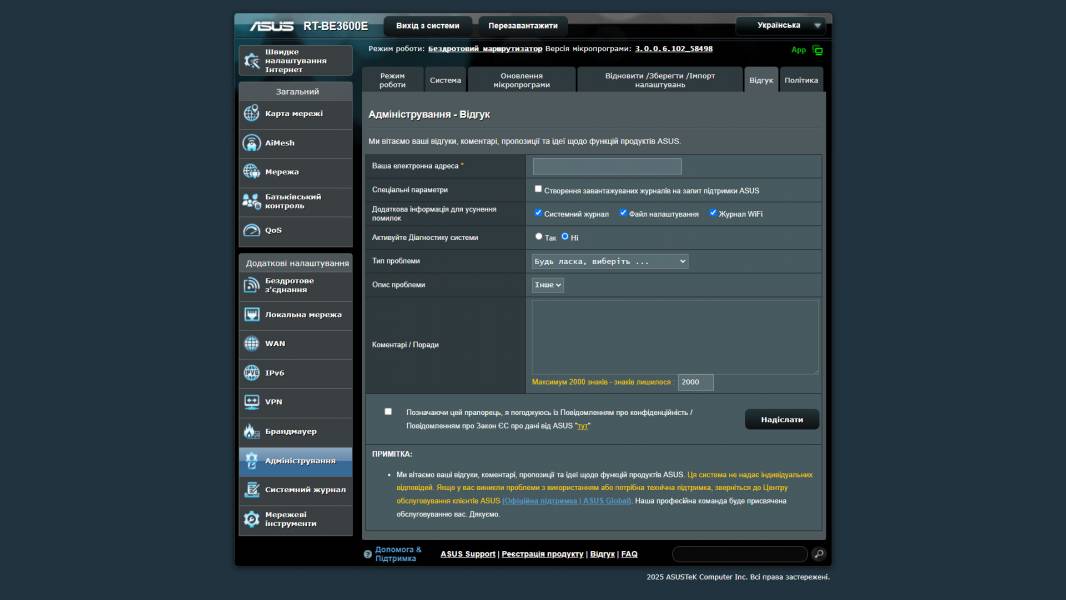Open AiMesh menu item text
This screenshot has height=600, width=1066.
click(x=279, y=143)
